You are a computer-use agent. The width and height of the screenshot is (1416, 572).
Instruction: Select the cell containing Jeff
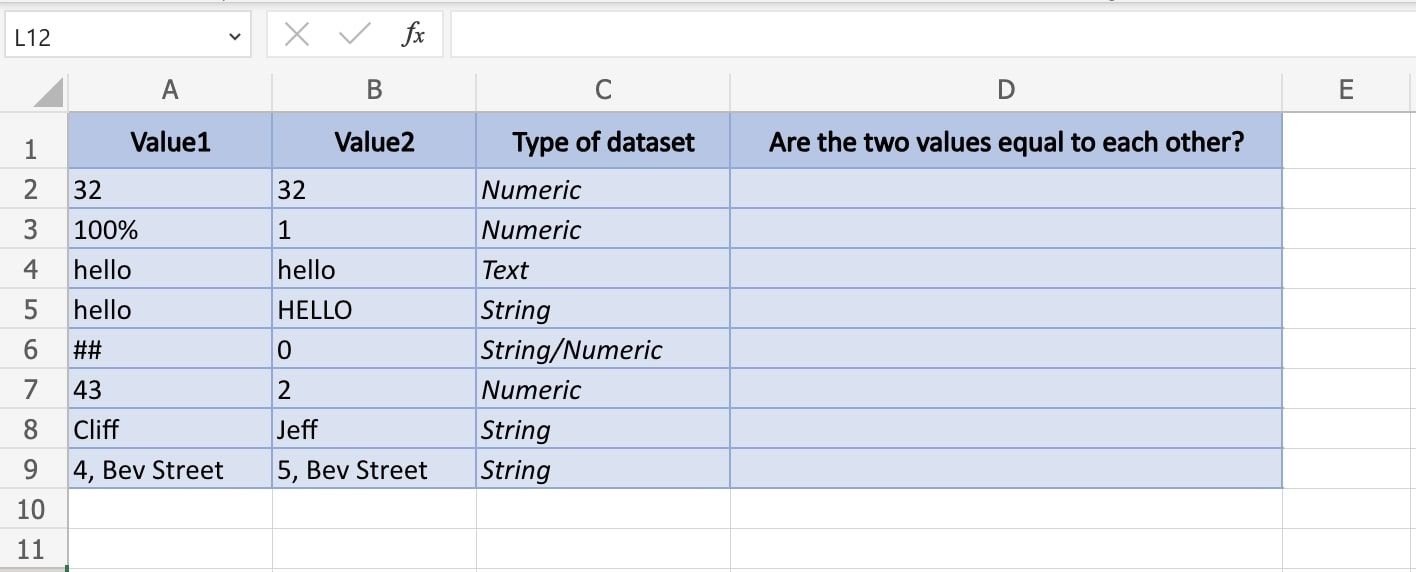tap(374, 429)
